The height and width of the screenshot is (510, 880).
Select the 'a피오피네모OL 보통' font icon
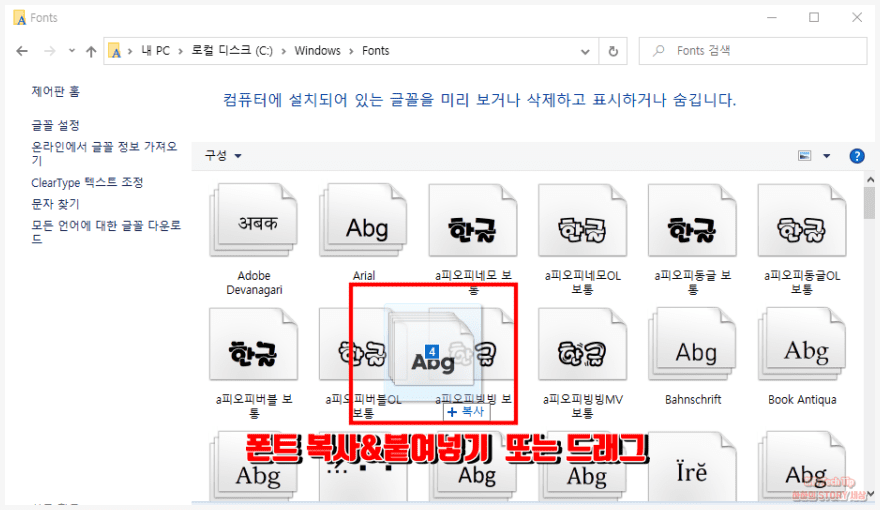(x=582, y=220)
